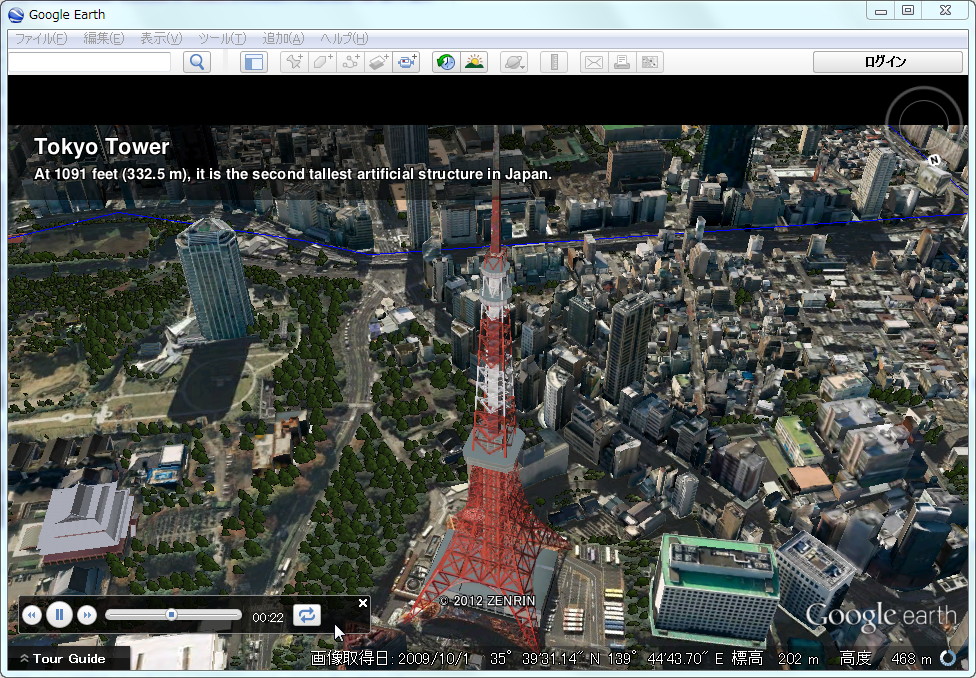Click the 標高 202 m elevation readout

click(x=775, y=659)
